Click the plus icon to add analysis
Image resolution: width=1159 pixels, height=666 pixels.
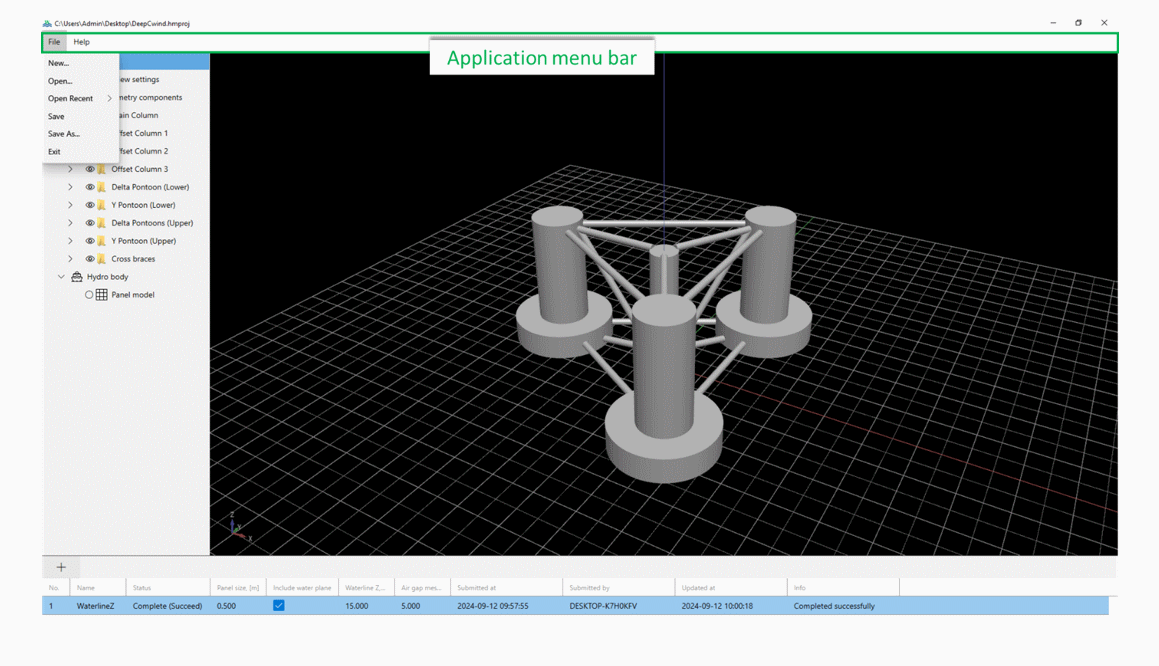[61, 567]
